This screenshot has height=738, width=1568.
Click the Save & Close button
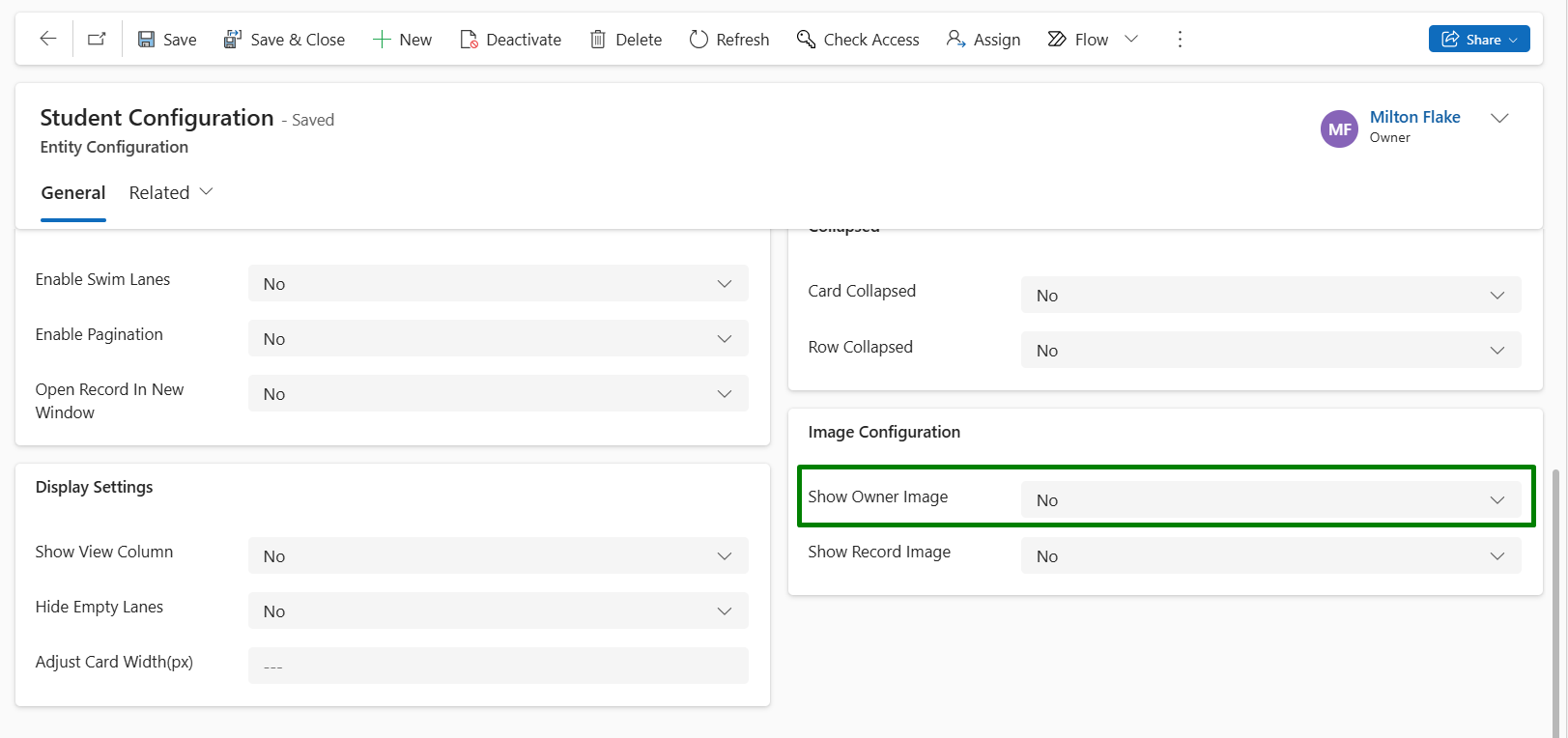284,40
